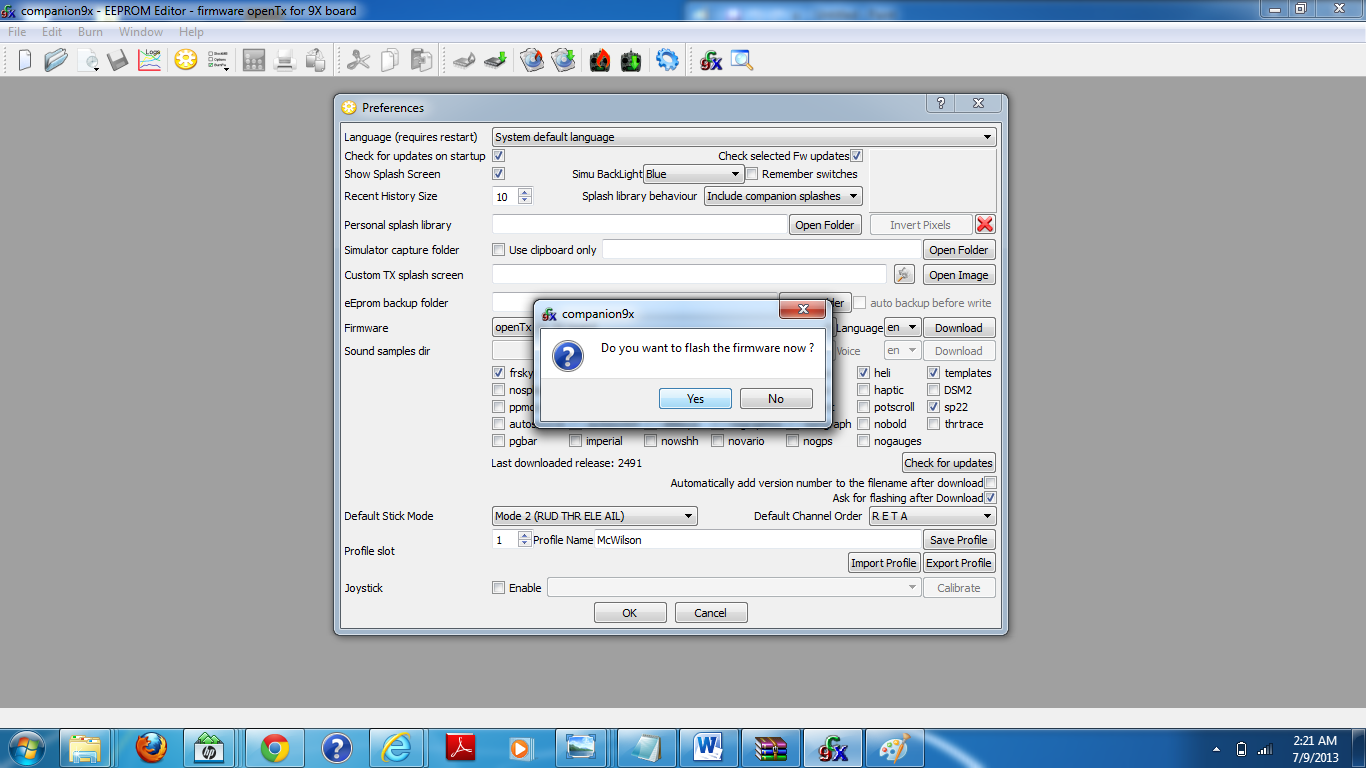
Task: Open the Window menu
Action: (141, 32)
